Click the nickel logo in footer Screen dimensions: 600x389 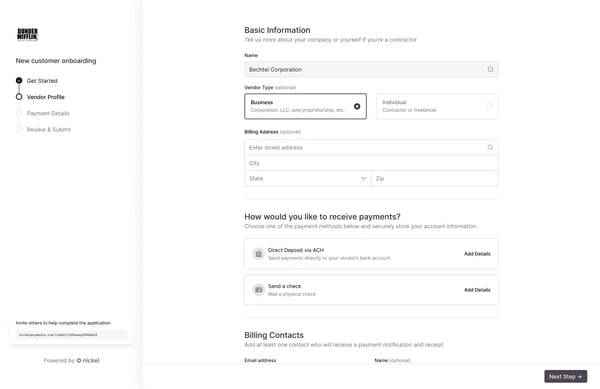[88, 360]
